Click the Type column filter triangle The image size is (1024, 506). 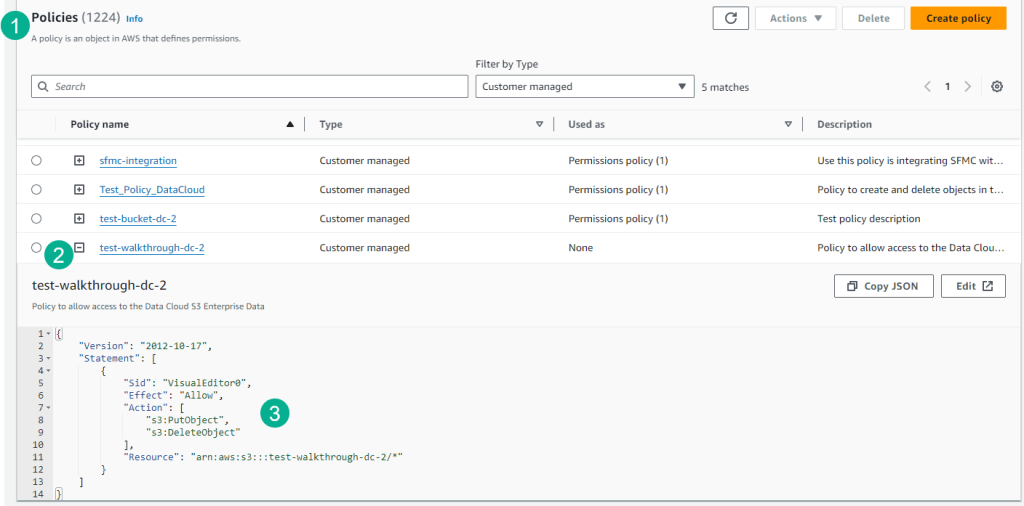click(x=539, y=125)
